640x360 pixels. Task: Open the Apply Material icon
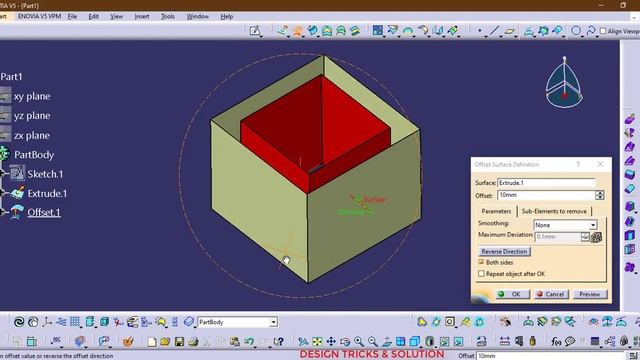[128, 341]
